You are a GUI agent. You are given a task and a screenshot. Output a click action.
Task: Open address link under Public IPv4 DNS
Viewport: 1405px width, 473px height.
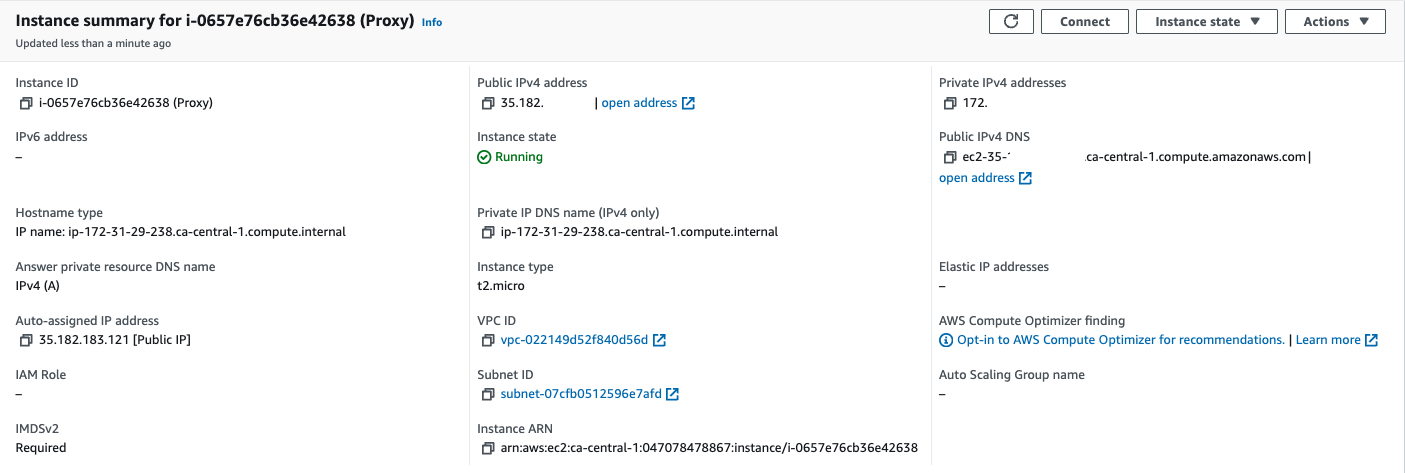pos(977,178)
